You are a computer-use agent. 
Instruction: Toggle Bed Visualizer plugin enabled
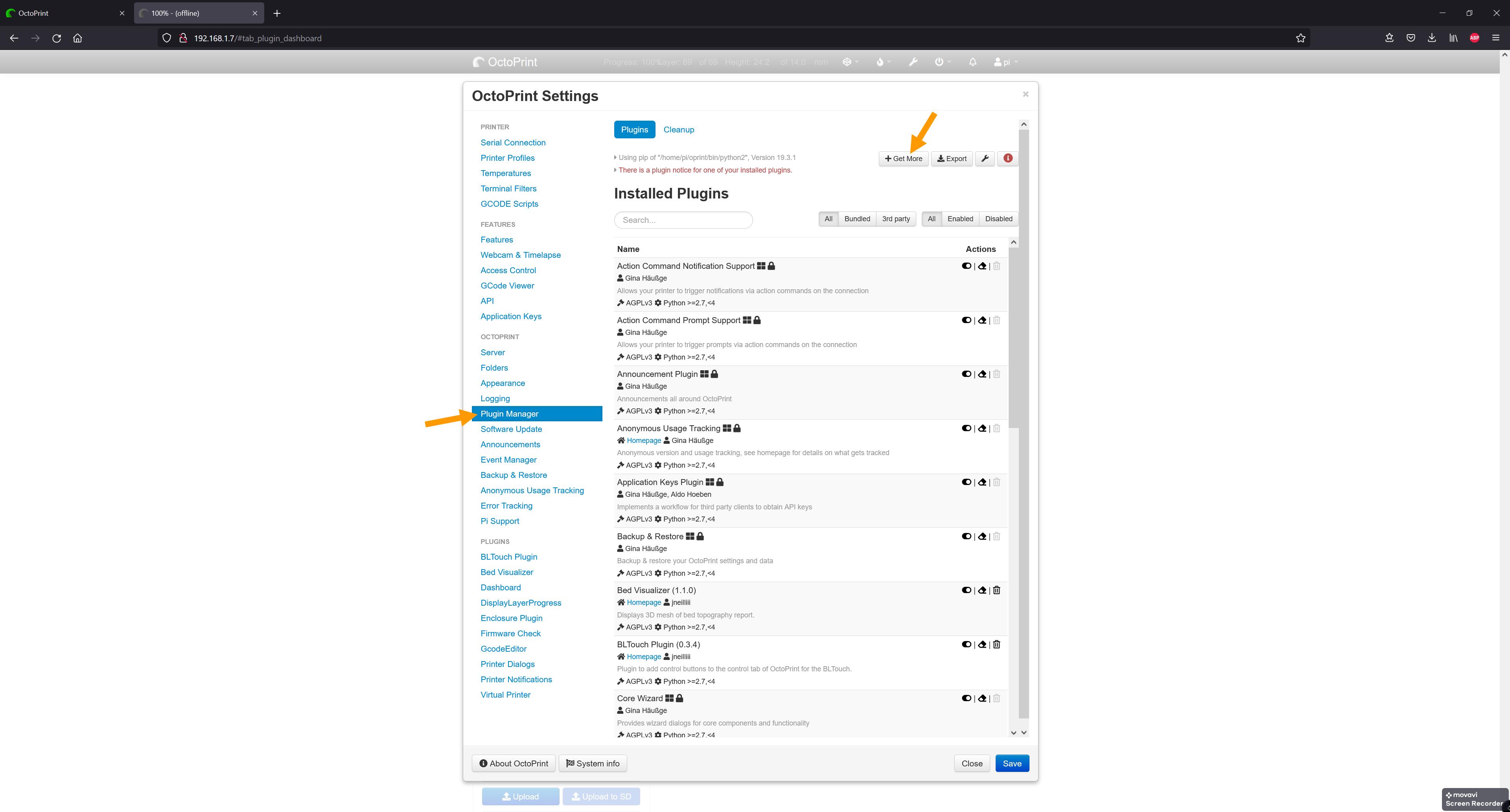[x=966, y=590]
